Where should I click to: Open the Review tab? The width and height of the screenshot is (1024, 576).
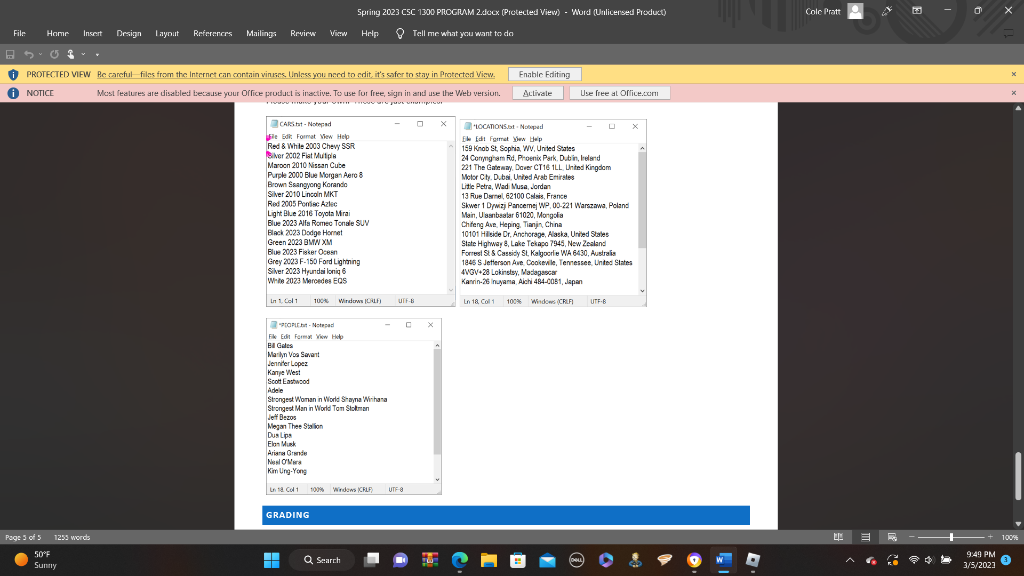[x=302, y=33]
